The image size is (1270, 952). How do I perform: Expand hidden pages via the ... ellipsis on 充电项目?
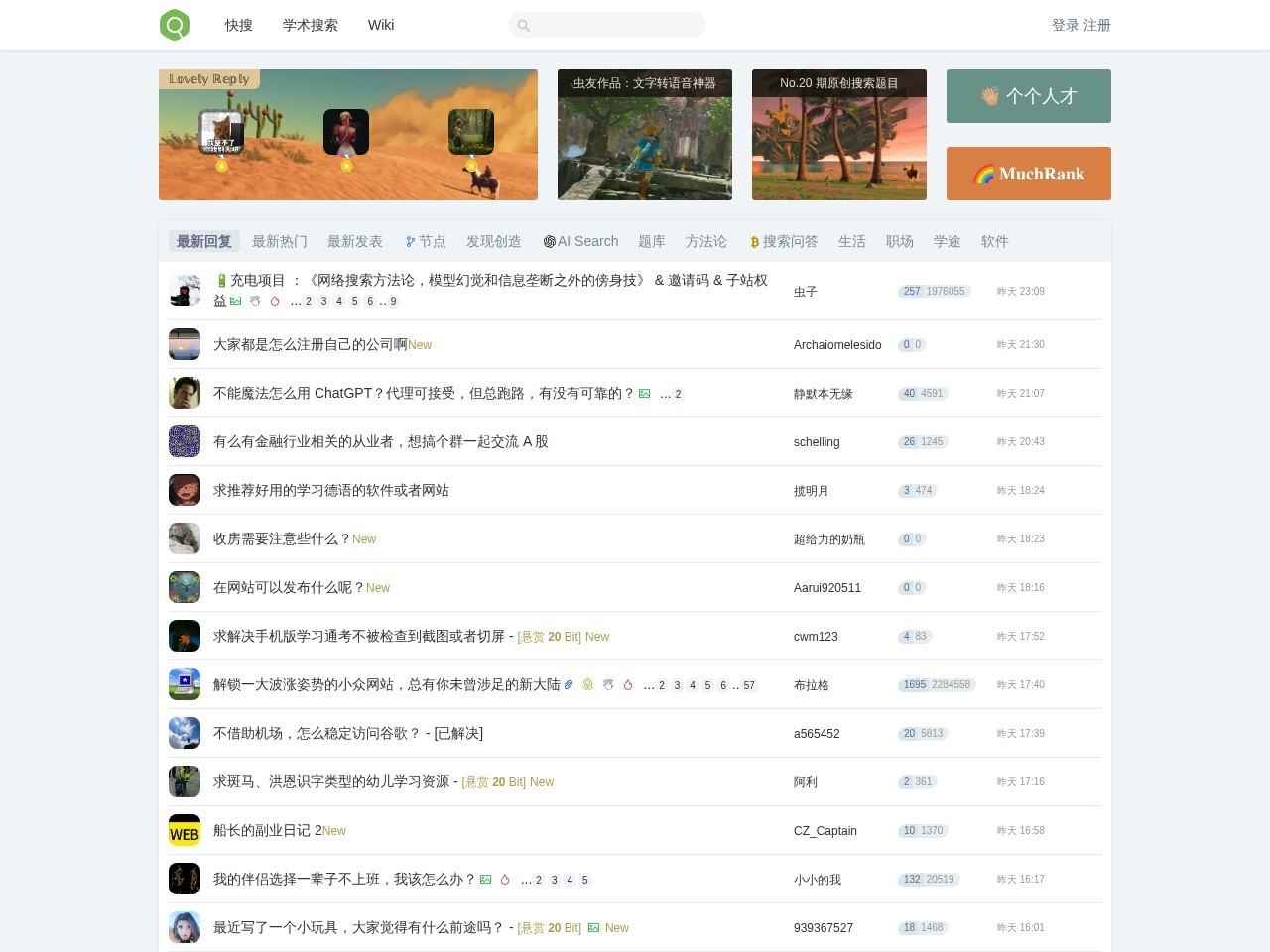coord(296,301)
